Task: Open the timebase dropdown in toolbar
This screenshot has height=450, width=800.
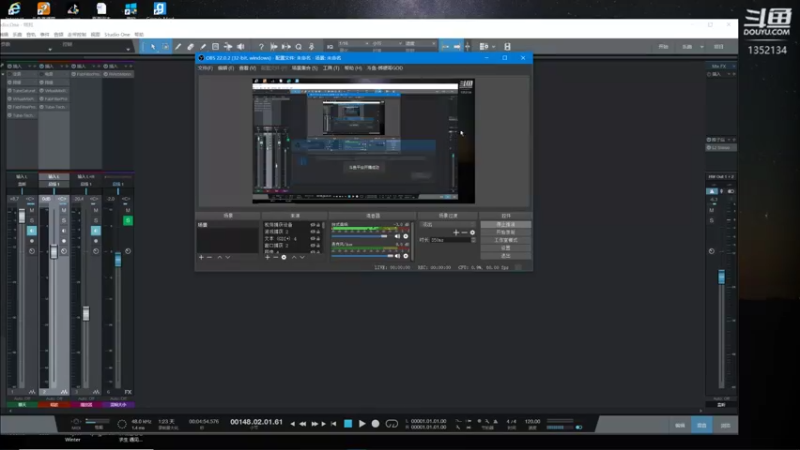Action: coord(387,43)
